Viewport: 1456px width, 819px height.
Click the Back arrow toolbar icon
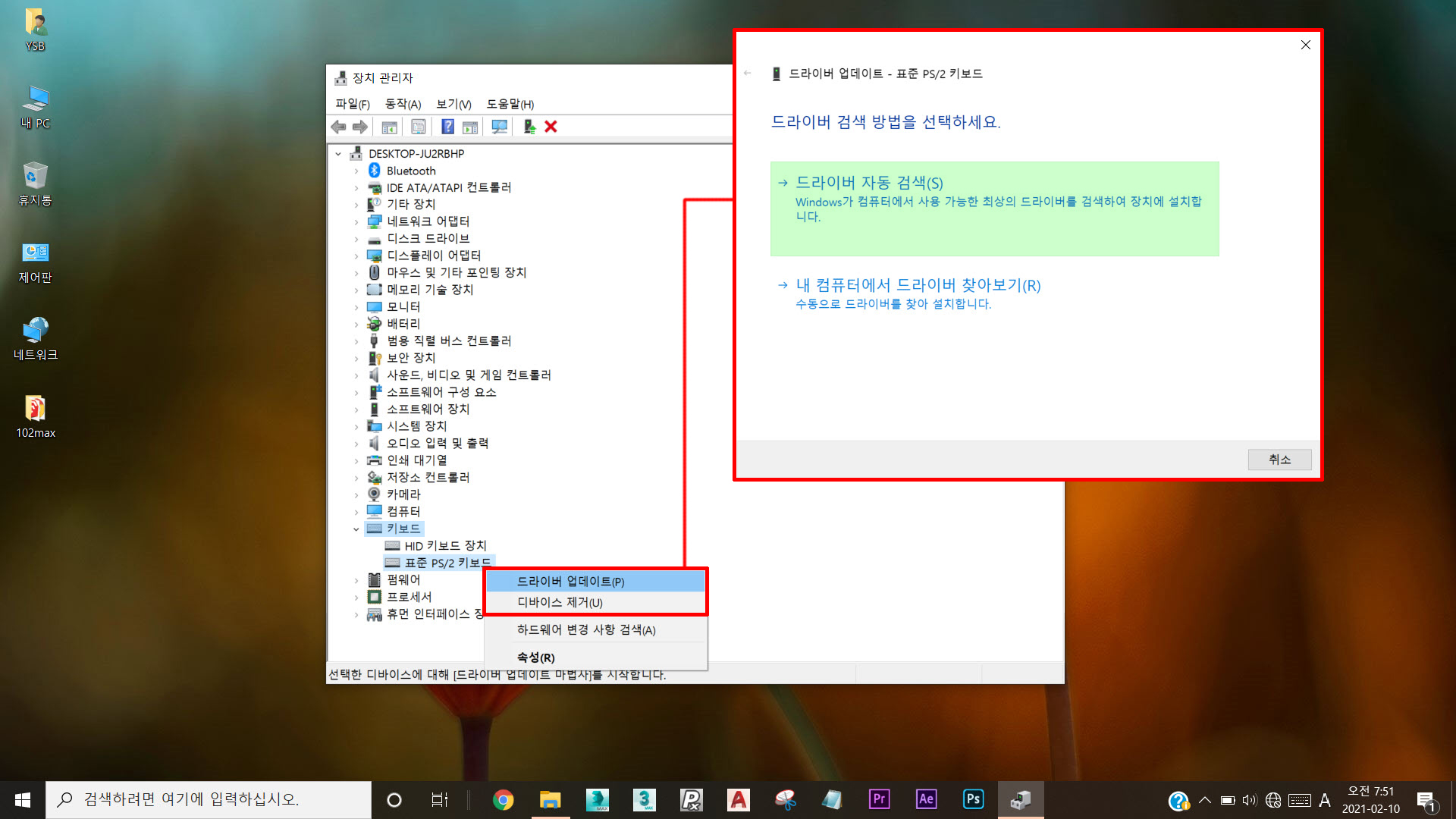click(338, 127)
